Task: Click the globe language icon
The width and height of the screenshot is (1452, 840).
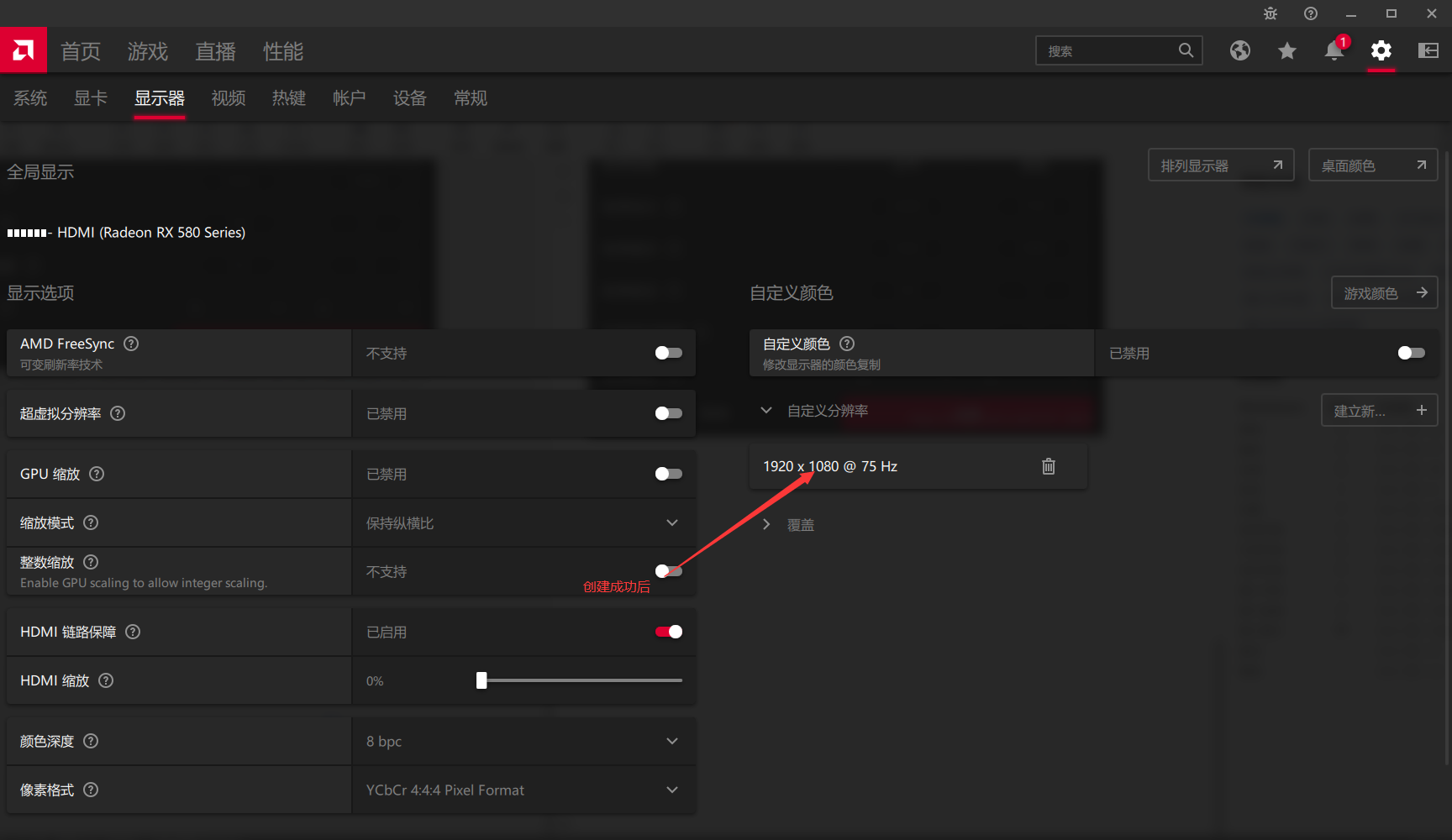Action: pyautogui.click(x=1240, y=51)
